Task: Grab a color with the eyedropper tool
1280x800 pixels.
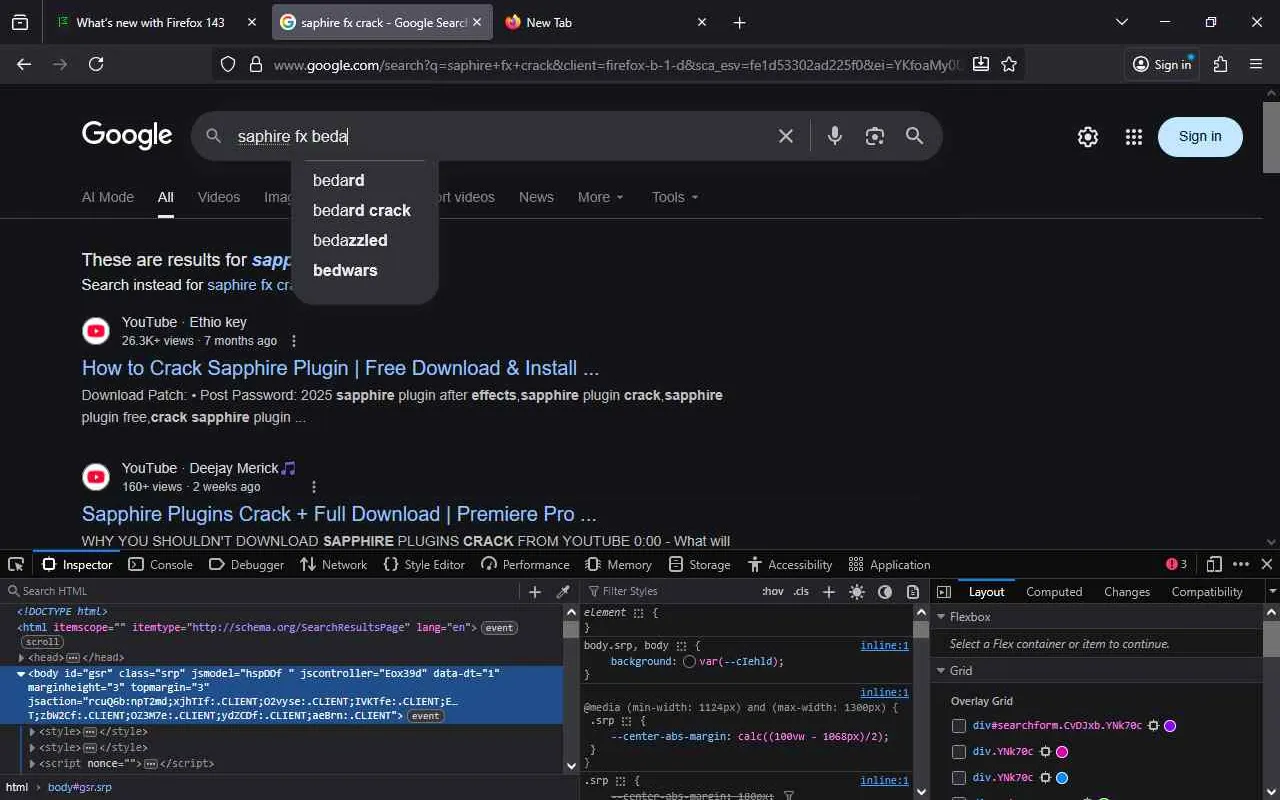Action: tap(563, 592)
